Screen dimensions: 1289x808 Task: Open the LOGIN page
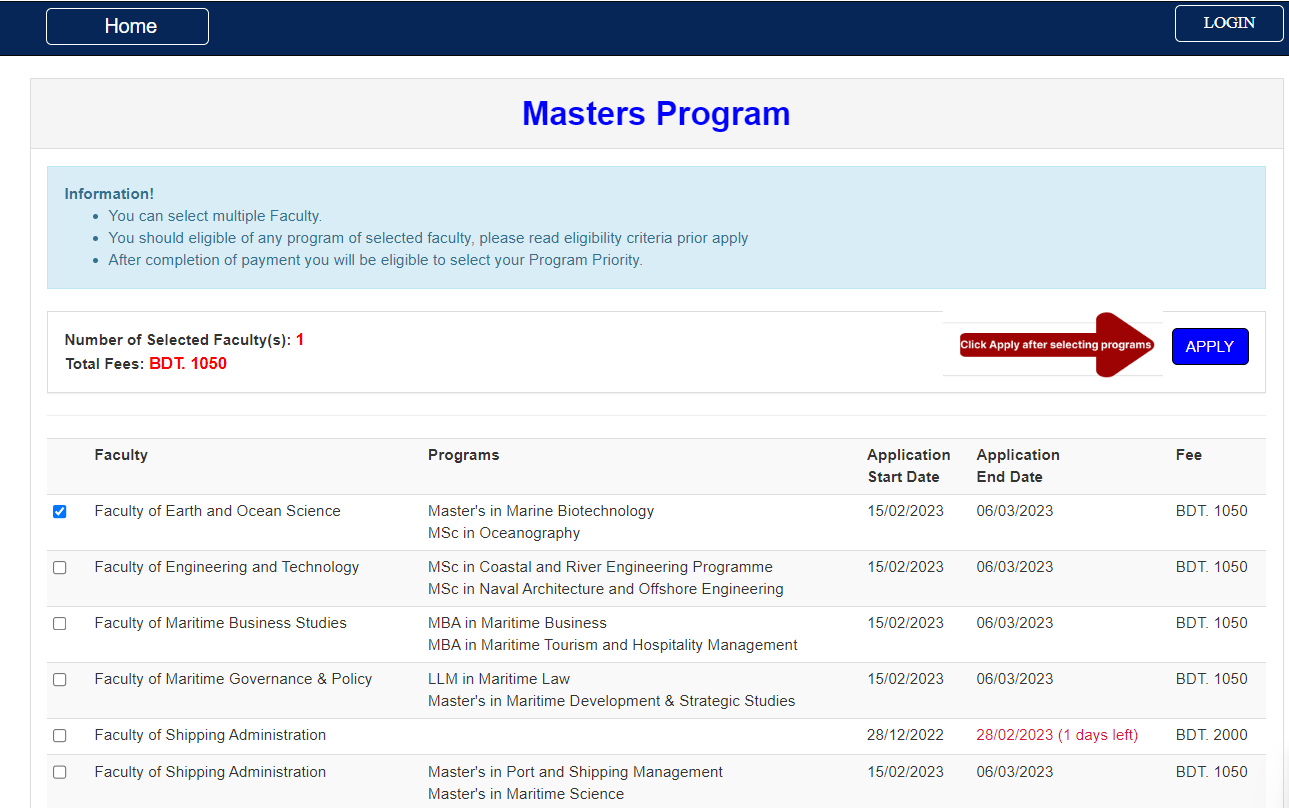[1228, 23]
